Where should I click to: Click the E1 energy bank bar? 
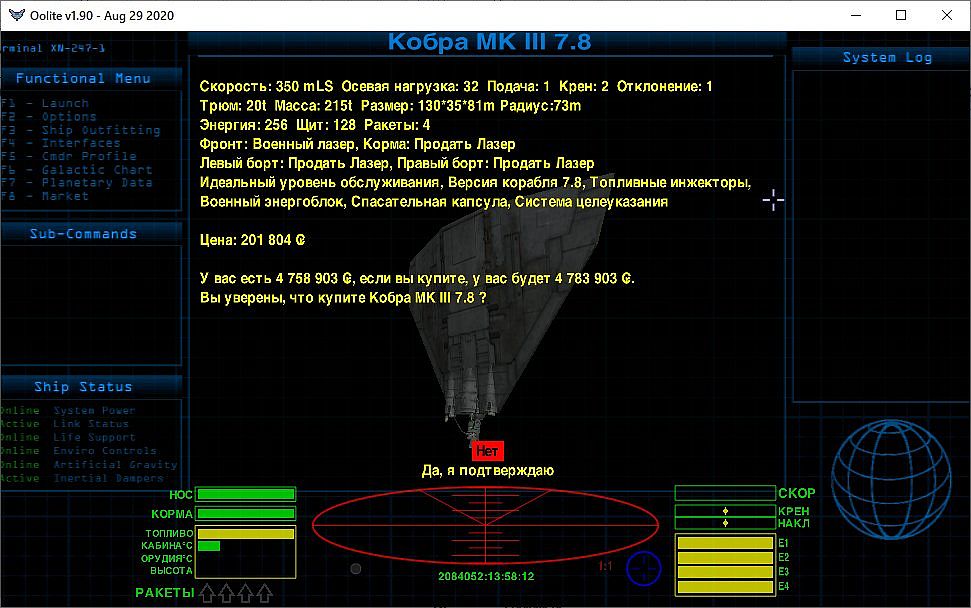click(x=725, y=543)
